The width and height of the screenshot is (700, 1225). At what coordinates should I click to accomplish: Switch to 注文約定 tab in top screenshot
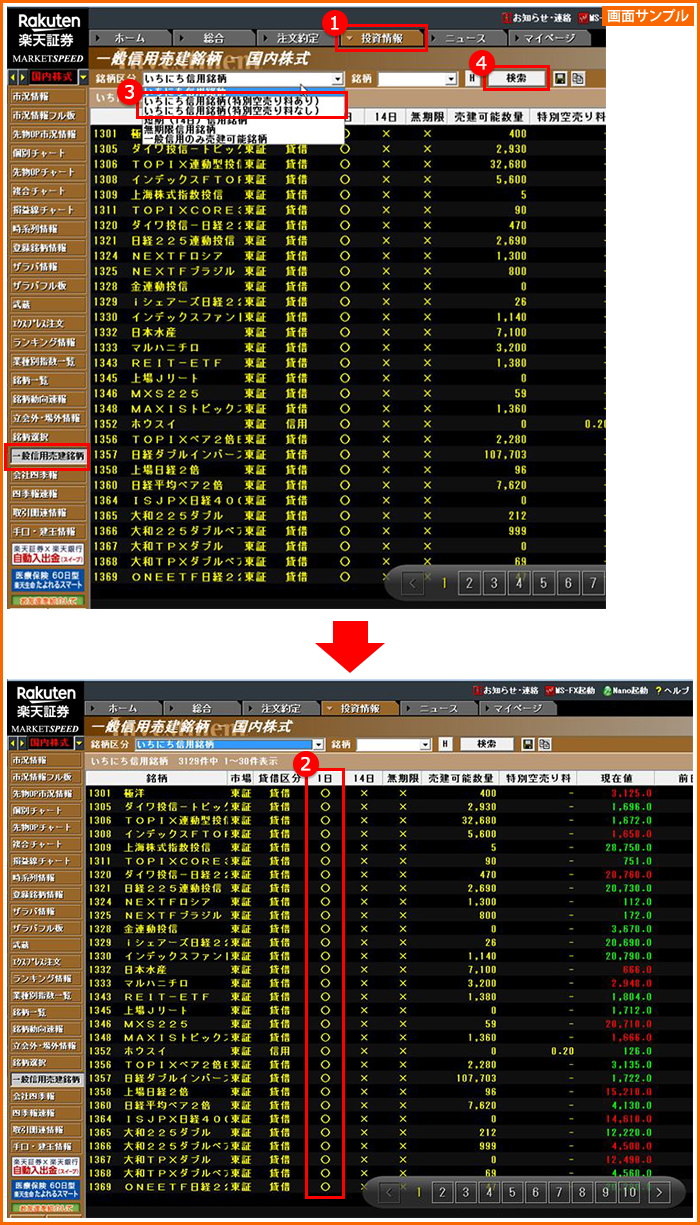(x=297, y=37)
